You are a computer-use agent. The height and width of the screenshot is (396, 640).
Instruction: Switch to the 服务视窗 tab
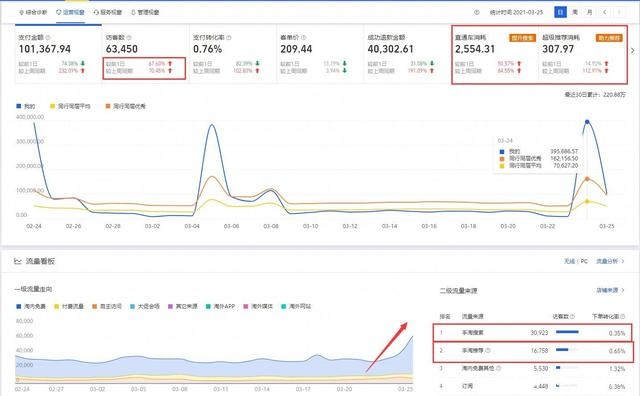[x=108, y=12]
